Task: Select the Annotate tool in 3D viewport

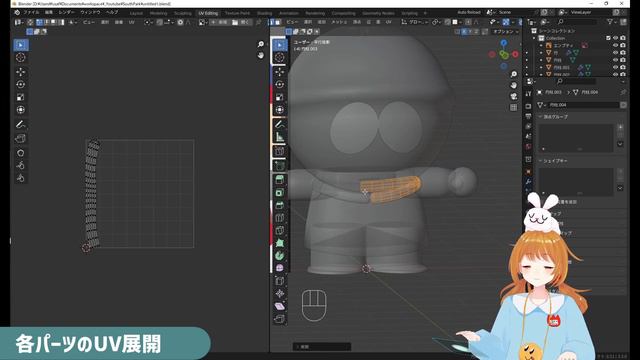Action: coord(280,124)
